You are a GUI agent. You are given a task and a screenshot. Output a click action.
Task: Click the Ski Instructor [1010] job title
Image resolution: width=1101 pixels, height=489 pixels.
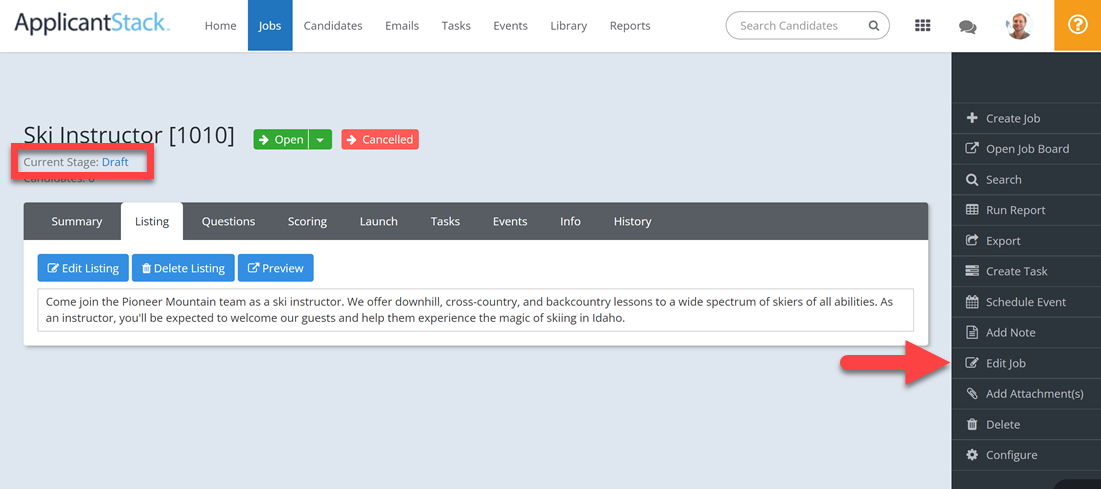(129, 135)
